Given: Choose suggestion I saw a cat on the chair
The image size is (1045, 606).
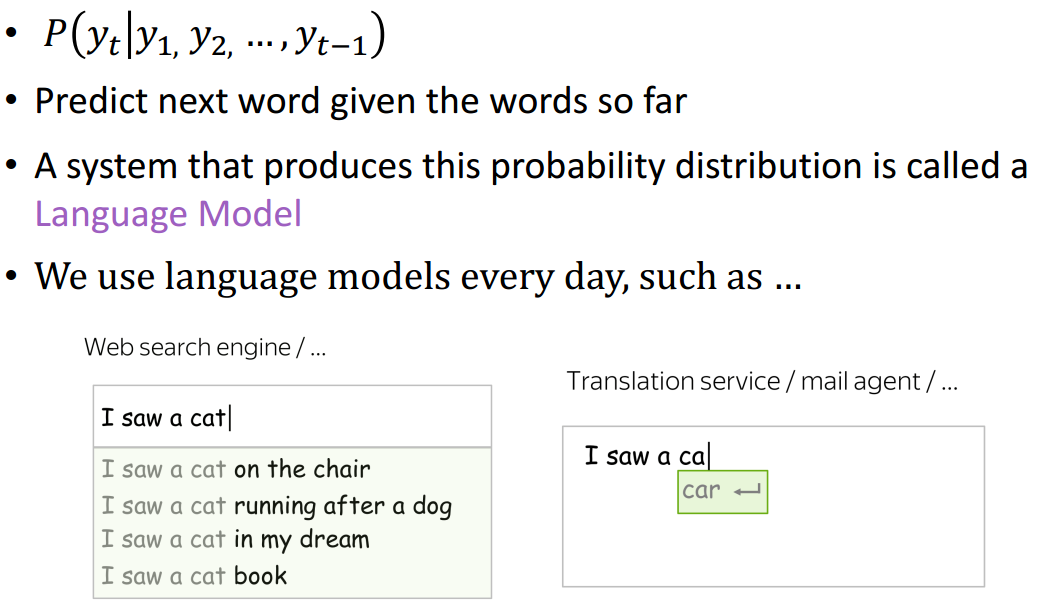Looking at the screenshot, I should coord(236,469).
